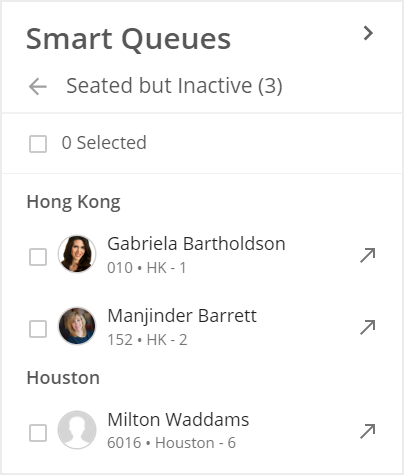Click the Seated but Inactive (3) title
Image resolution: width=404 pixels, height=475 pixels.
click(x=174, y=86)
